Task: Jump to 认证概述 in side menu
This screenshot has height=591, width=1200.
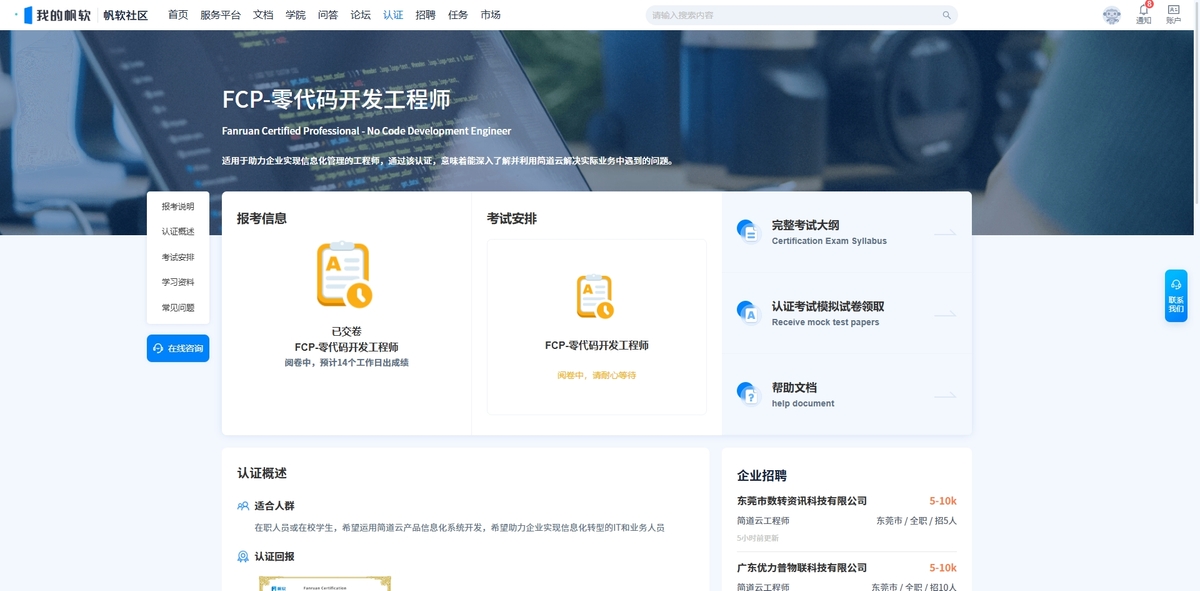Action: click(178, 232)
